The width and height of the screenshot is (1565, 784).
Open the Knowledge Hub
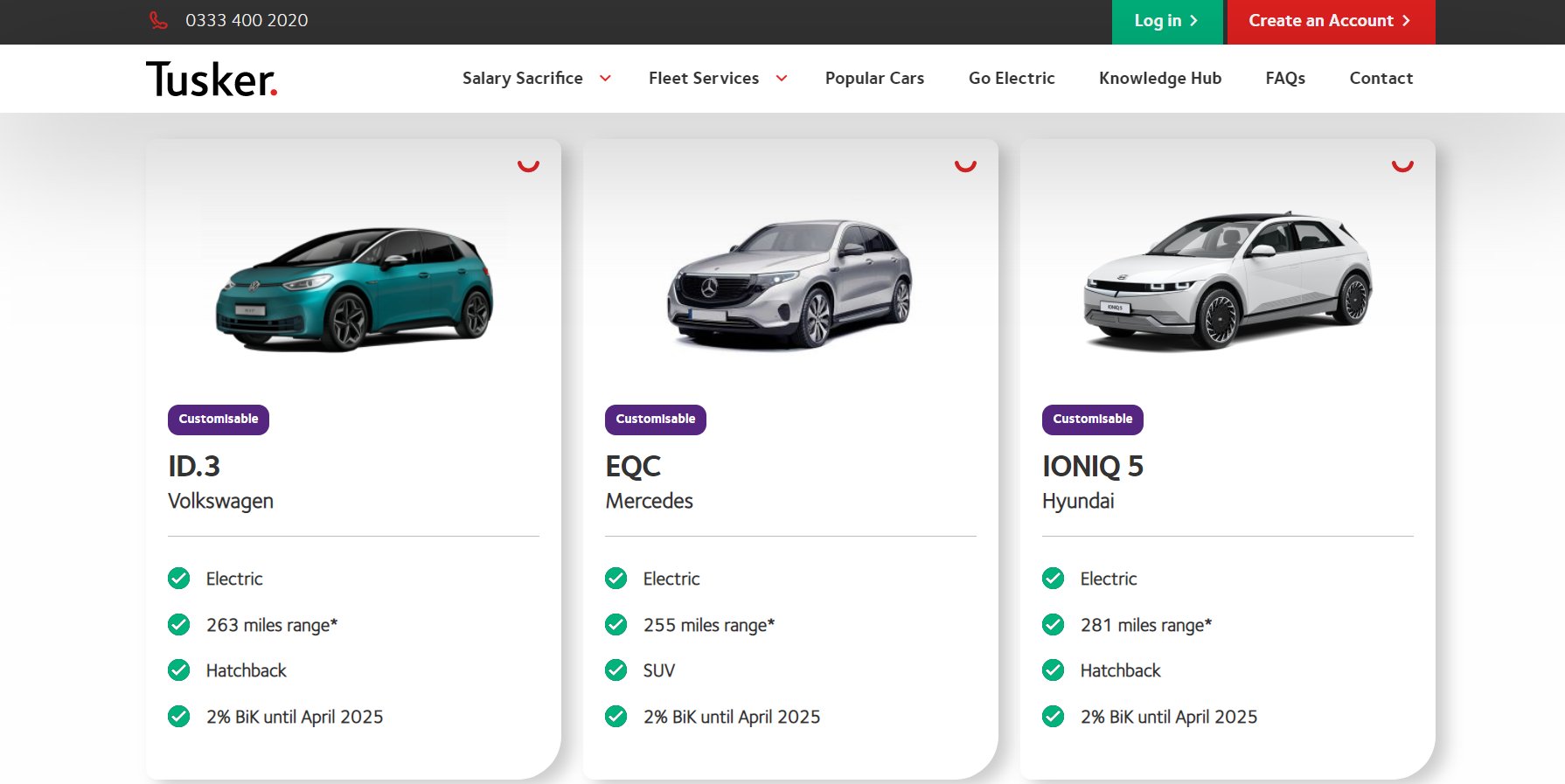1160,79
